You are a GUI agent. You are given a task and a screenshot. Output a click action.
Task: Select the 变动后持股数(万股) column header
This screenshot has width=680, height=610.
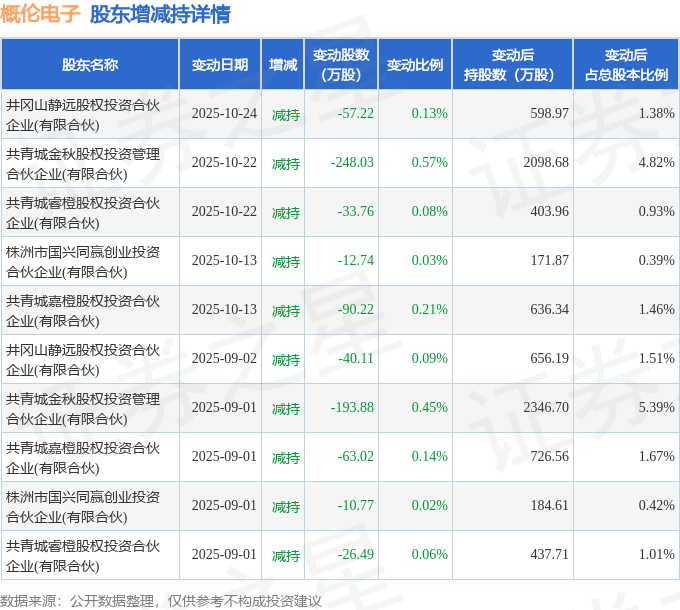click(513, 65)
